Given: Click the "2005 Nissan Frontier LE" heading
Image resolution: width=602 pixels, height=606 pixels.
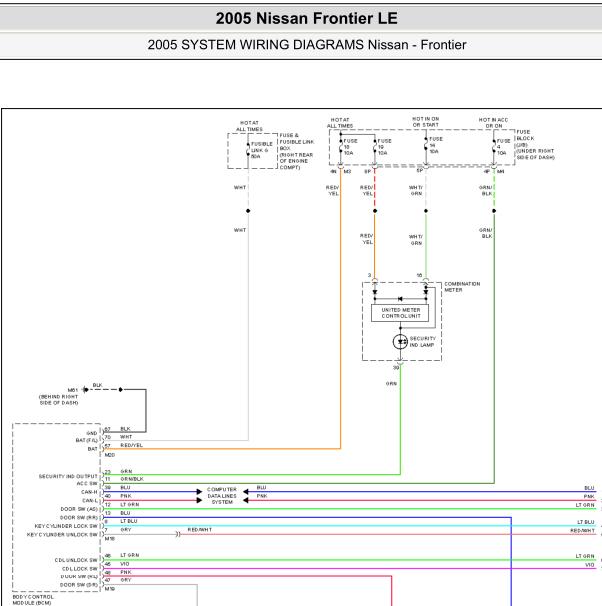Looking at the screenshot, I should click(x=306, y=18).
